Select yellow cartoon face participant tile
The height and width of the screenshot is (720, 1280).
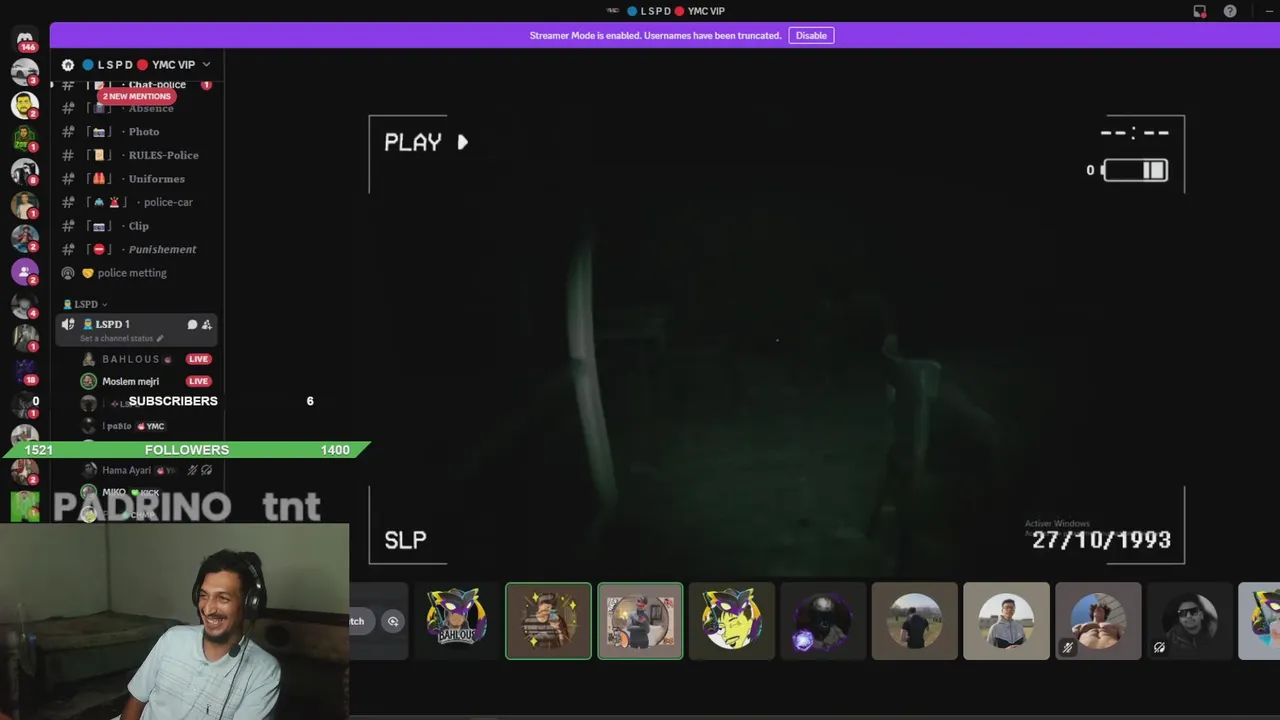coord(731,621)
